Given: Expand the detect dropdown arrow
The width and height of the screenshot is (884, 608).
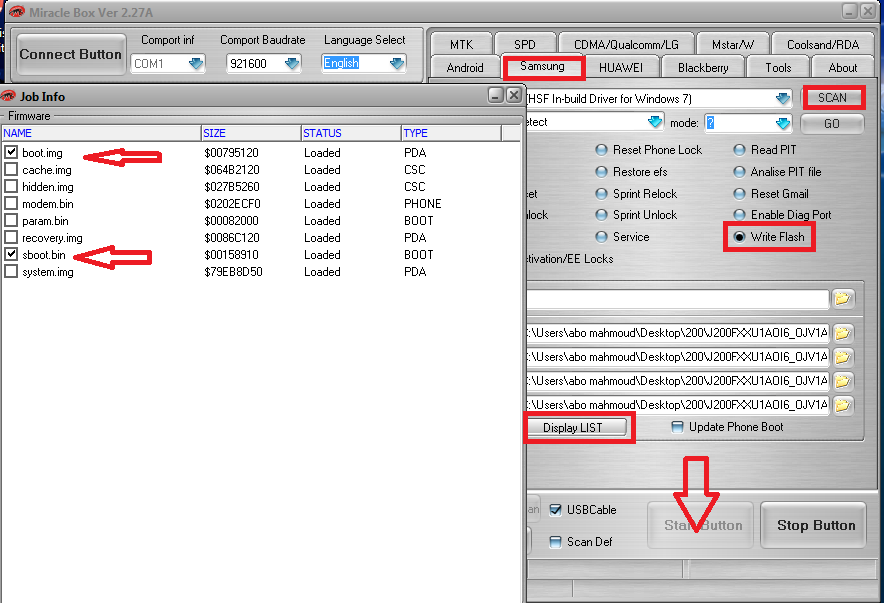Looking at the screenshot, I should 655,122.
